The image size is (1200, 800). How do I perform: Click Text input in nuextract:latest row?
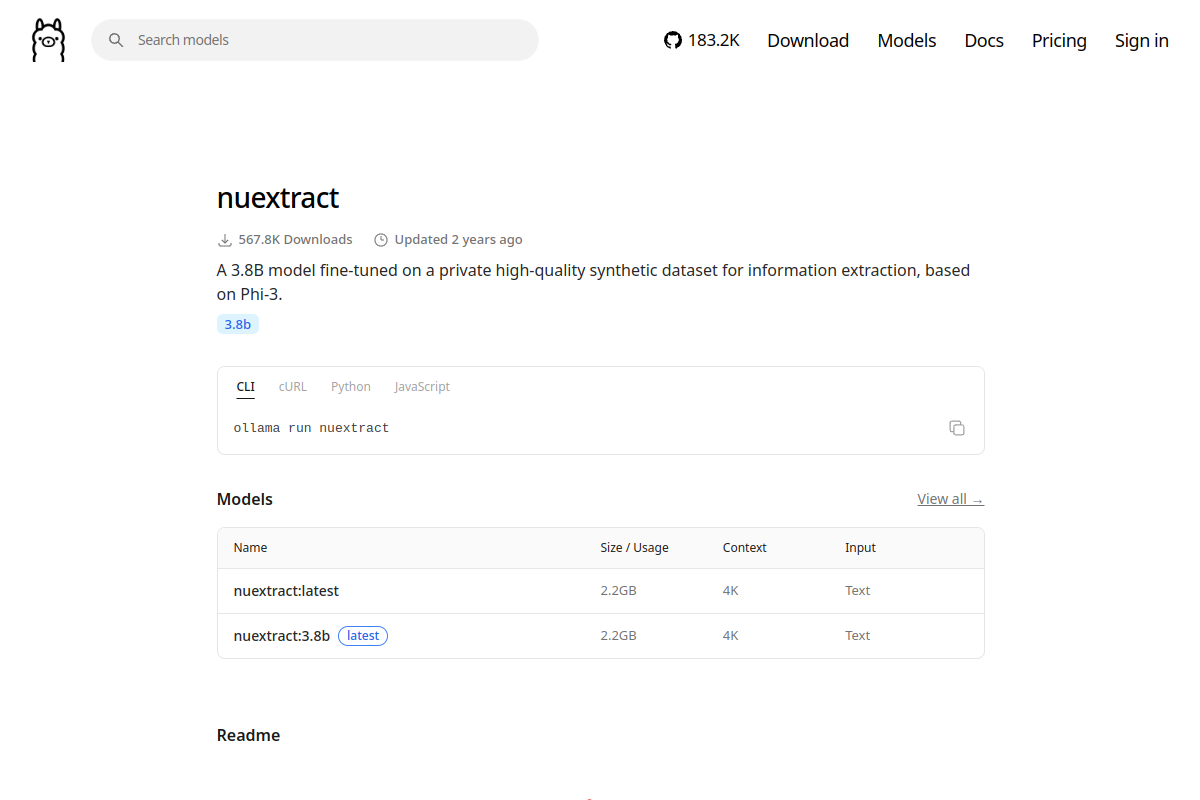click(857, 591)
